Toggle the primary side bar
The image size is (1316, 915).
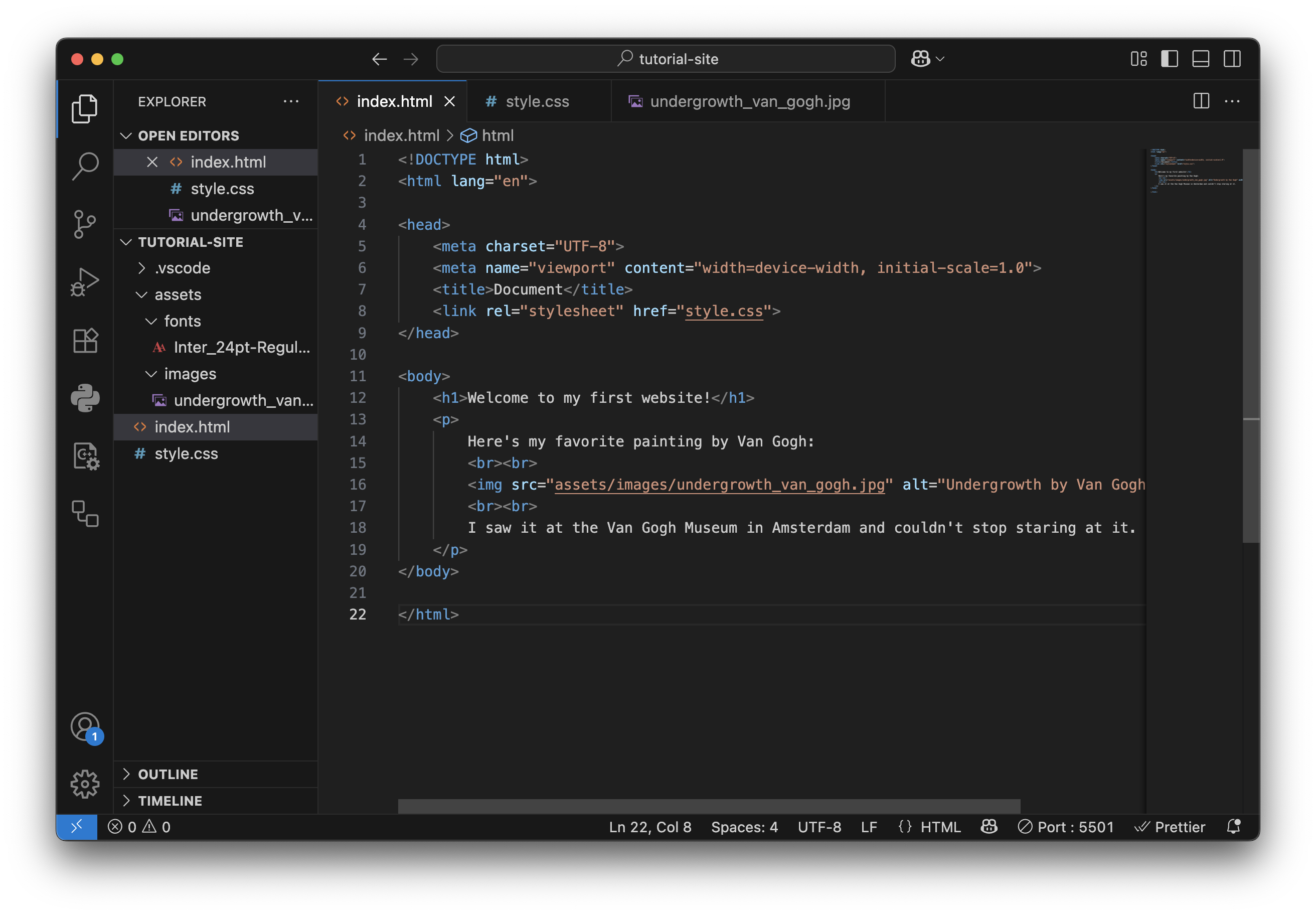[1169, 59]
